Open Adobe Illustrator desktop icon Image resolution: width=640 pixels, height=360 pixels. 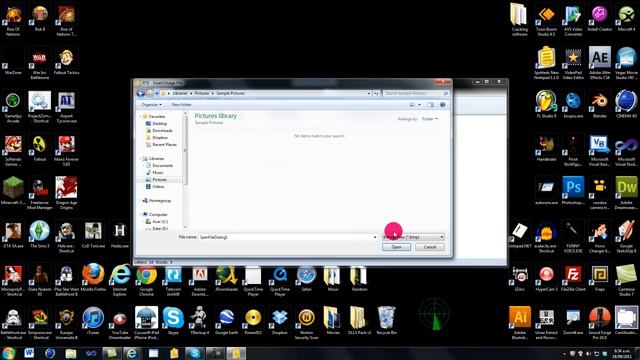[520, 322]
